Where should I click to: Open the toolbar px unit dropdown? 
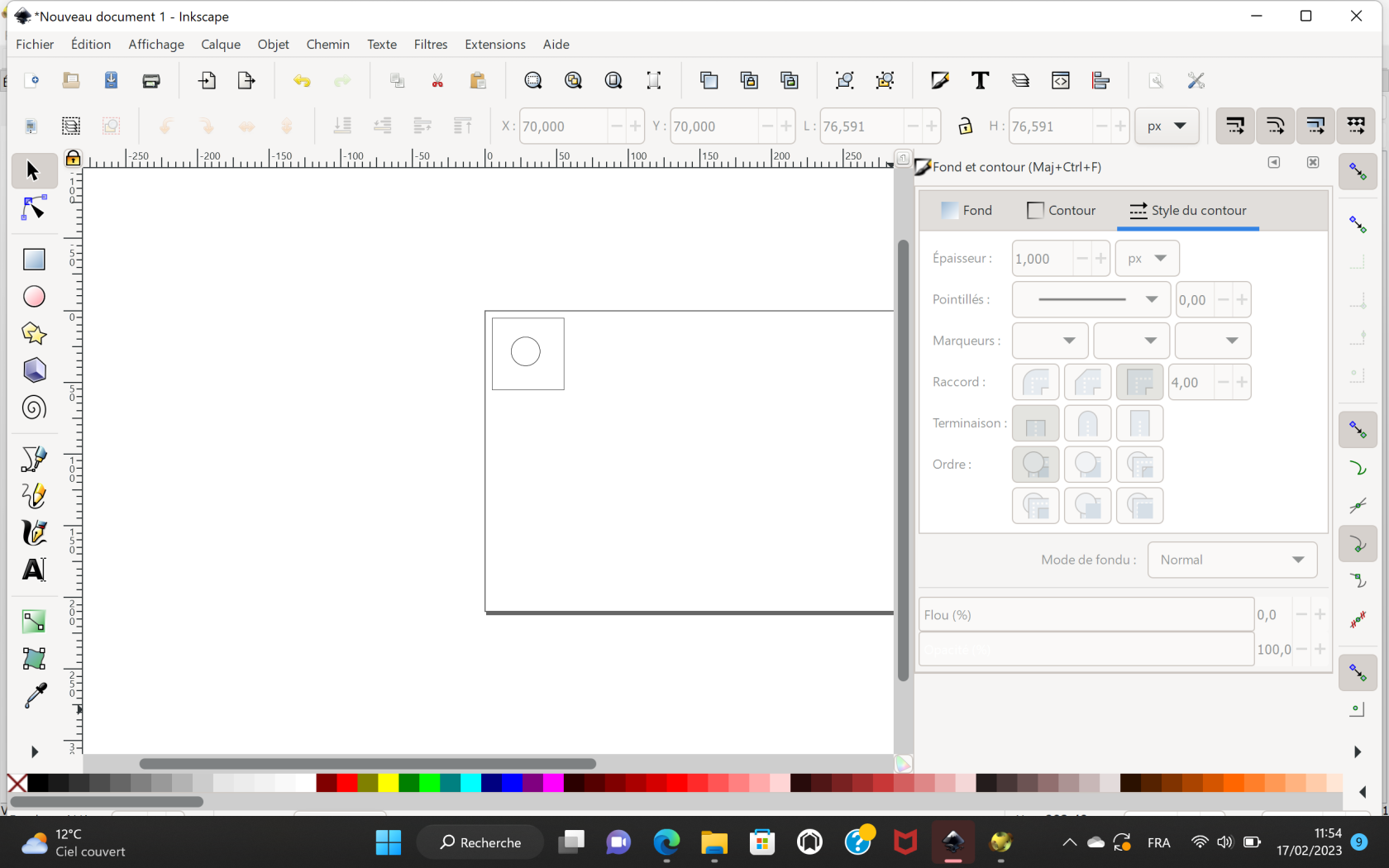pyautogui.click(x=1167, y=126)
